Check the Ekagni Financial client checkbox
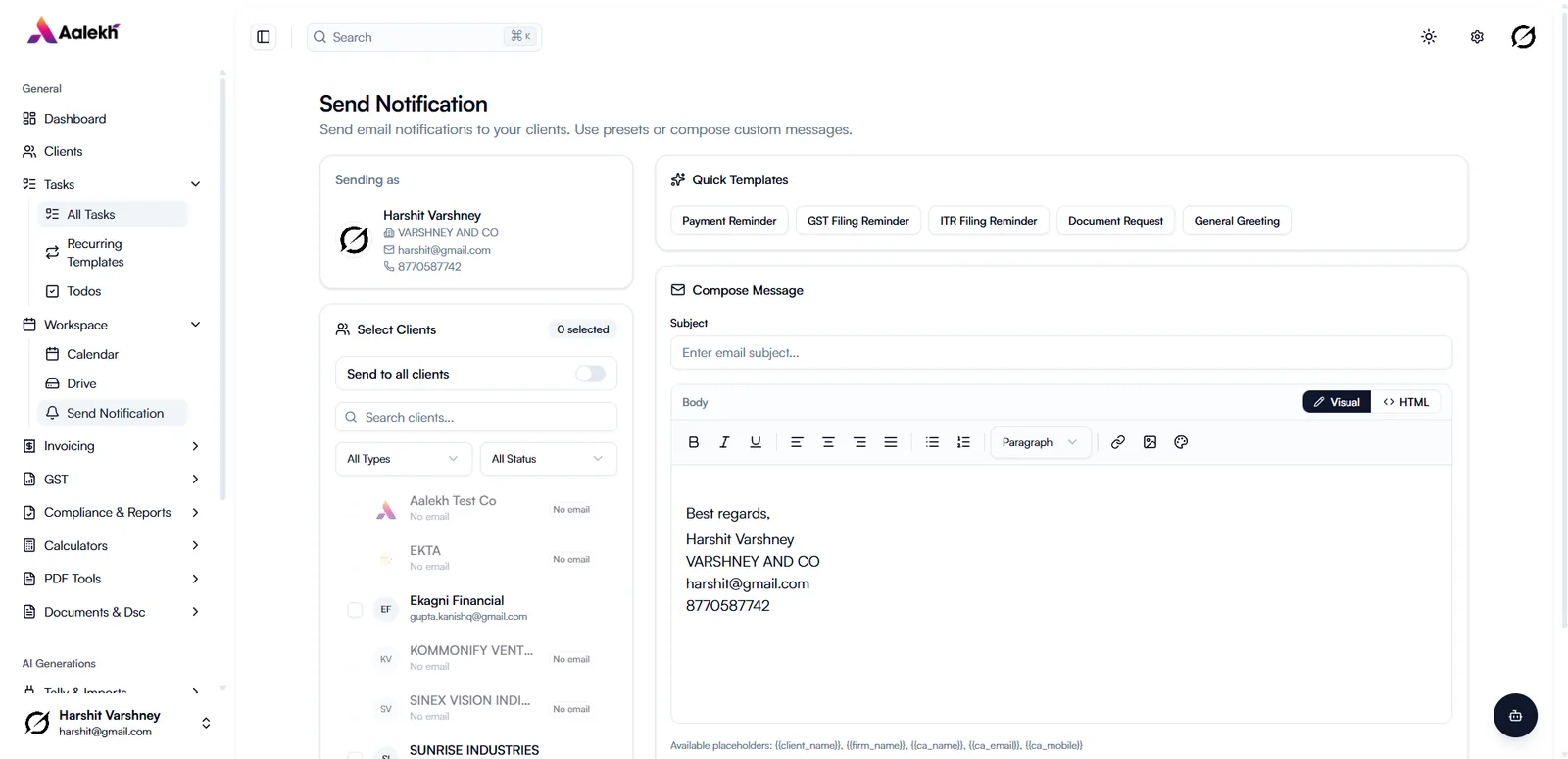The width and height of the screenshot is (1568, 759). point(355,609)
